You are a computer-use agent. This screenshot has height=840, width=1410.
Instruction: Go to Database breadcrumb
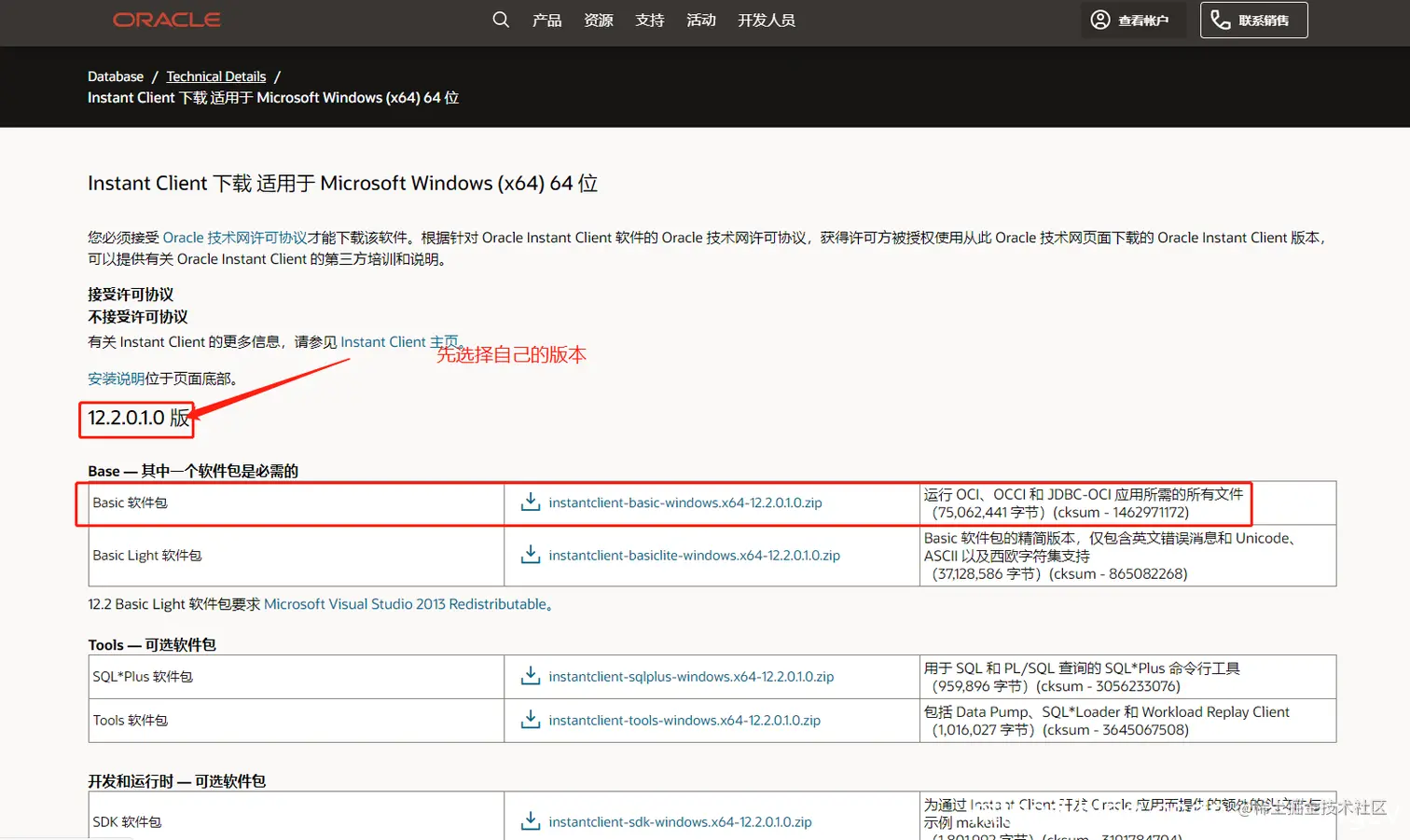pos(116,76)
